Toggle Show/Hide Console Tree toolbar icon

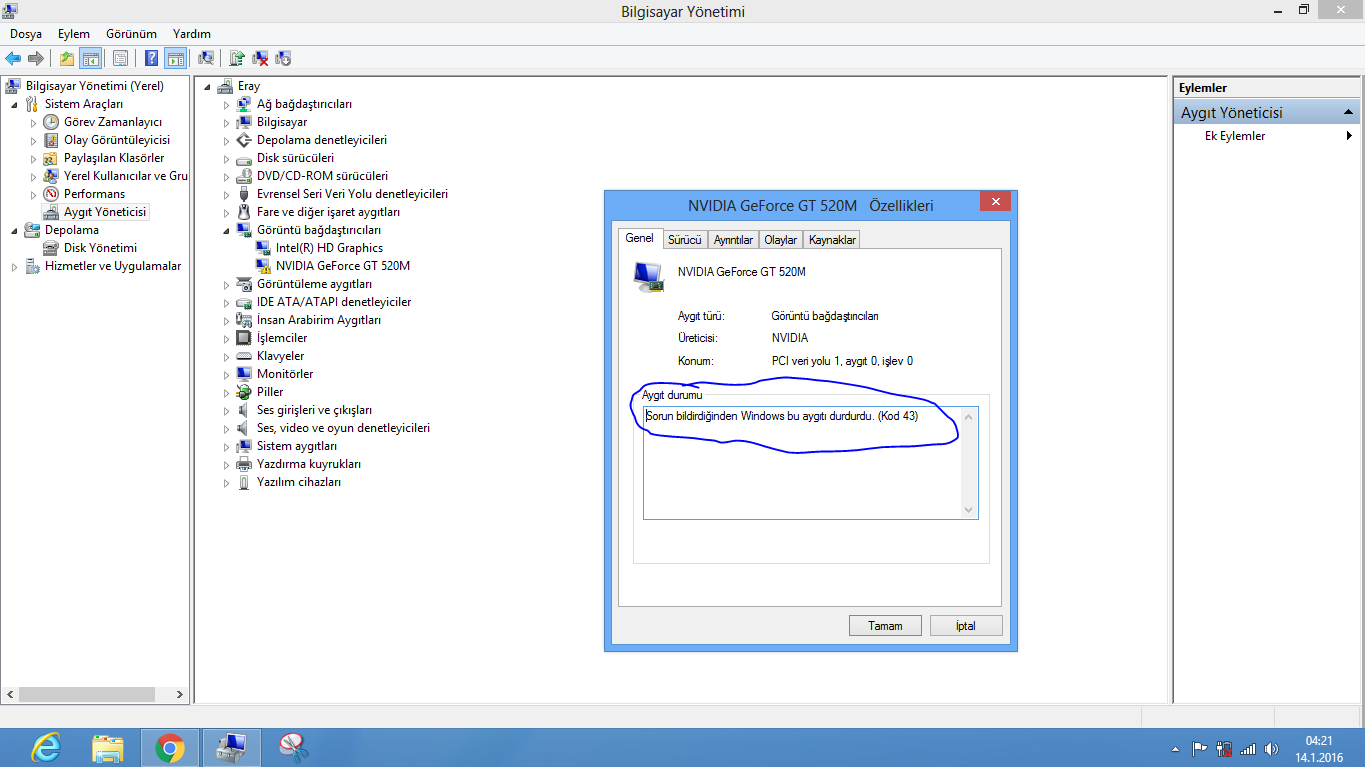click(91, 58)
